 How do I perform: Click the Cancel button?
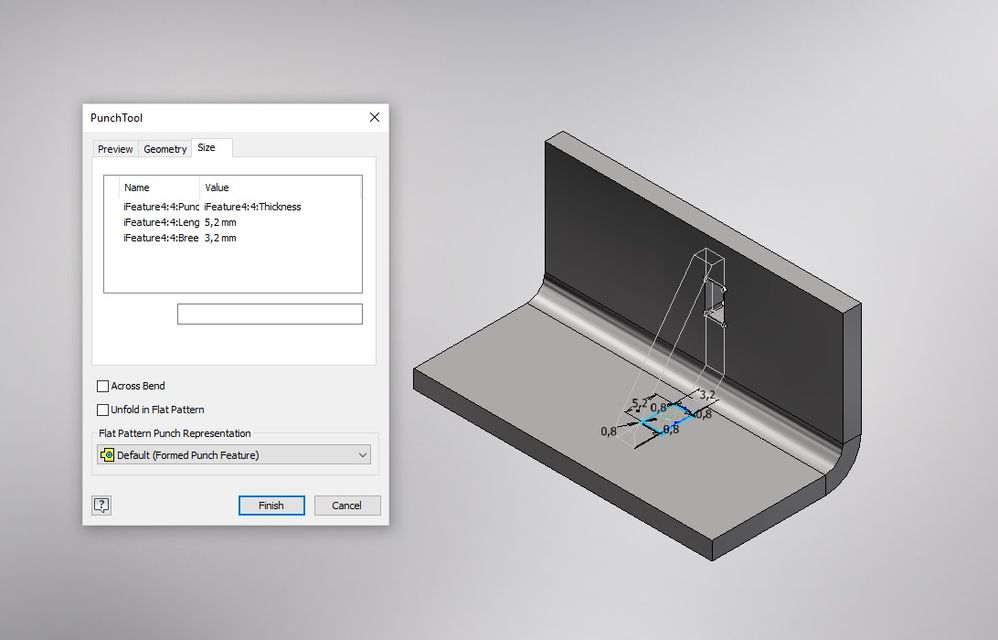[x=347, y=505]
